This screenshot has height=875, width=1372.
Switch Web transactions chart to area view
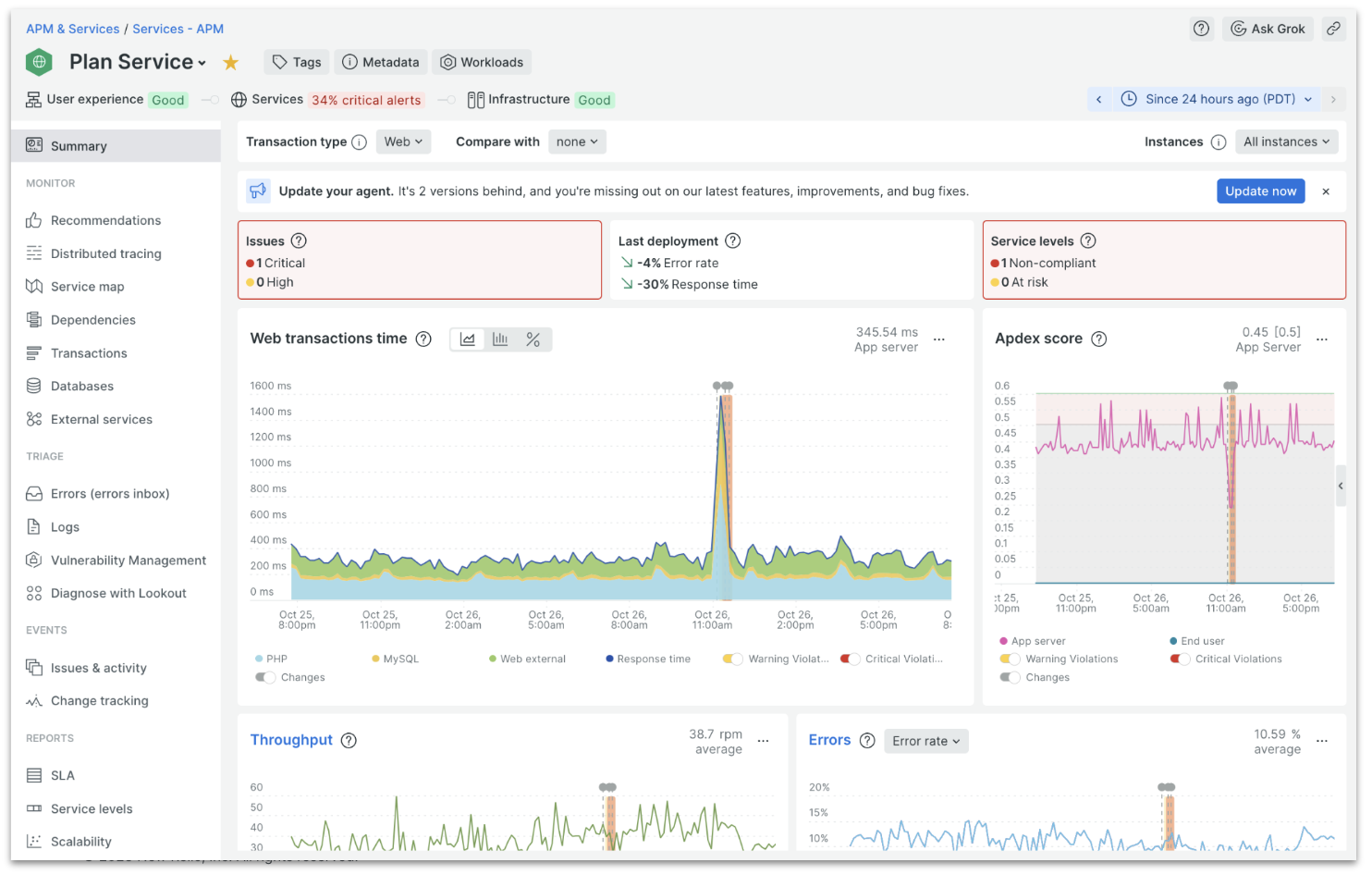468,339
